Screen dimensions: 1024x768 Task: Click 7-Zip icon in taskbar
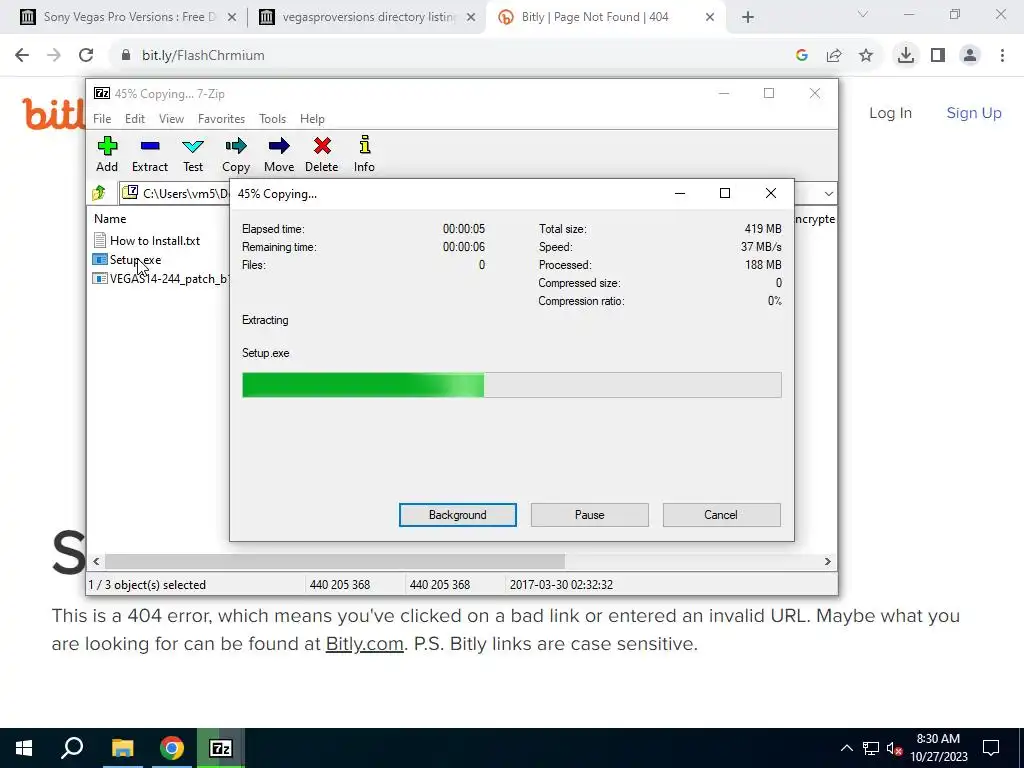coord(221,748)
